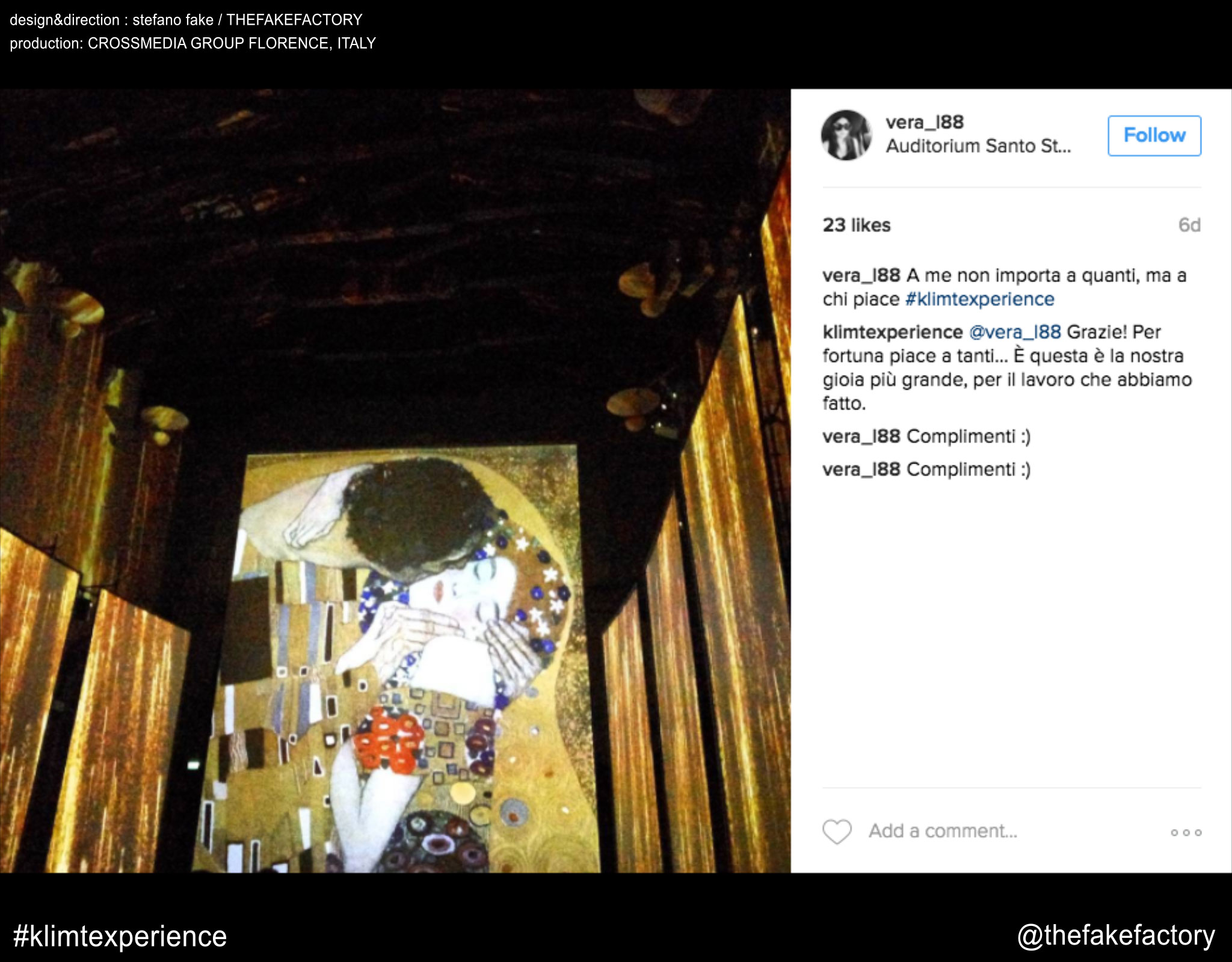This screenshot has height=962, width=1232.
Task: Click the Klimt Kiss projection photo
Action: tap(395, 481)
